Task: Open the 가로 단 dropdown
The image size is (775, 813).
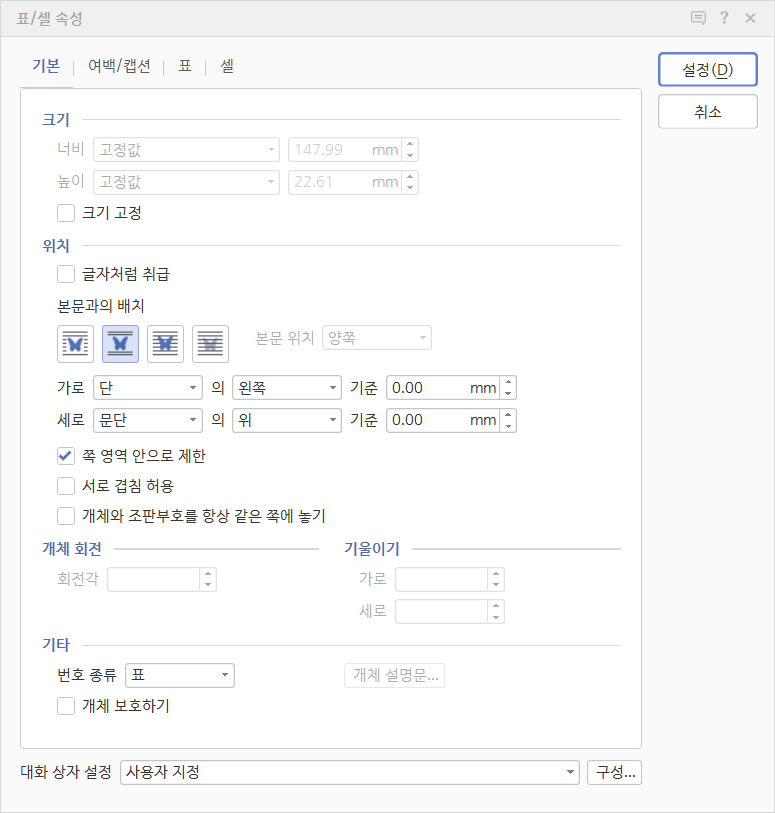Action: (148, 388)
